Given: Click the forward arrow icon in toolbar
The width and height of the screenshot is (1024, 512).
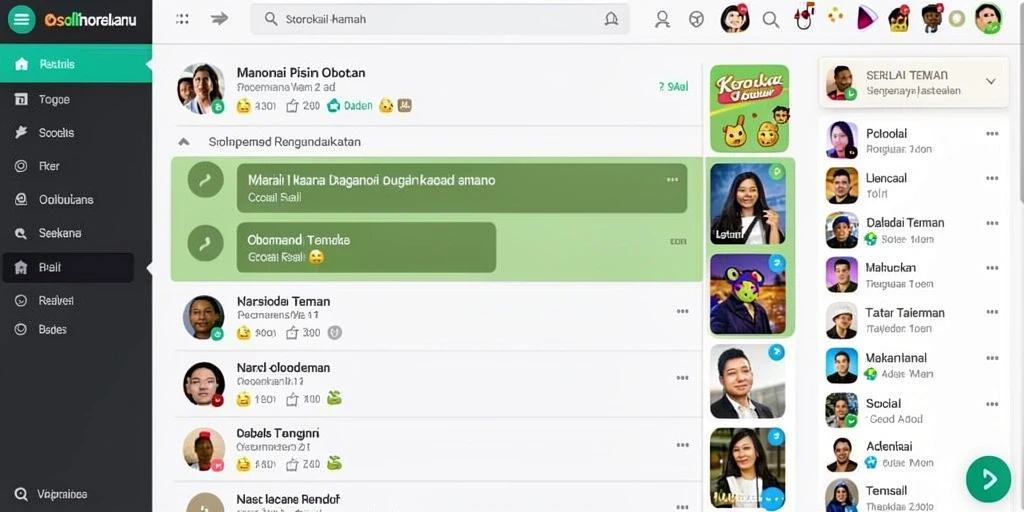Looking at the screenshot, I should tap(219, 19).
